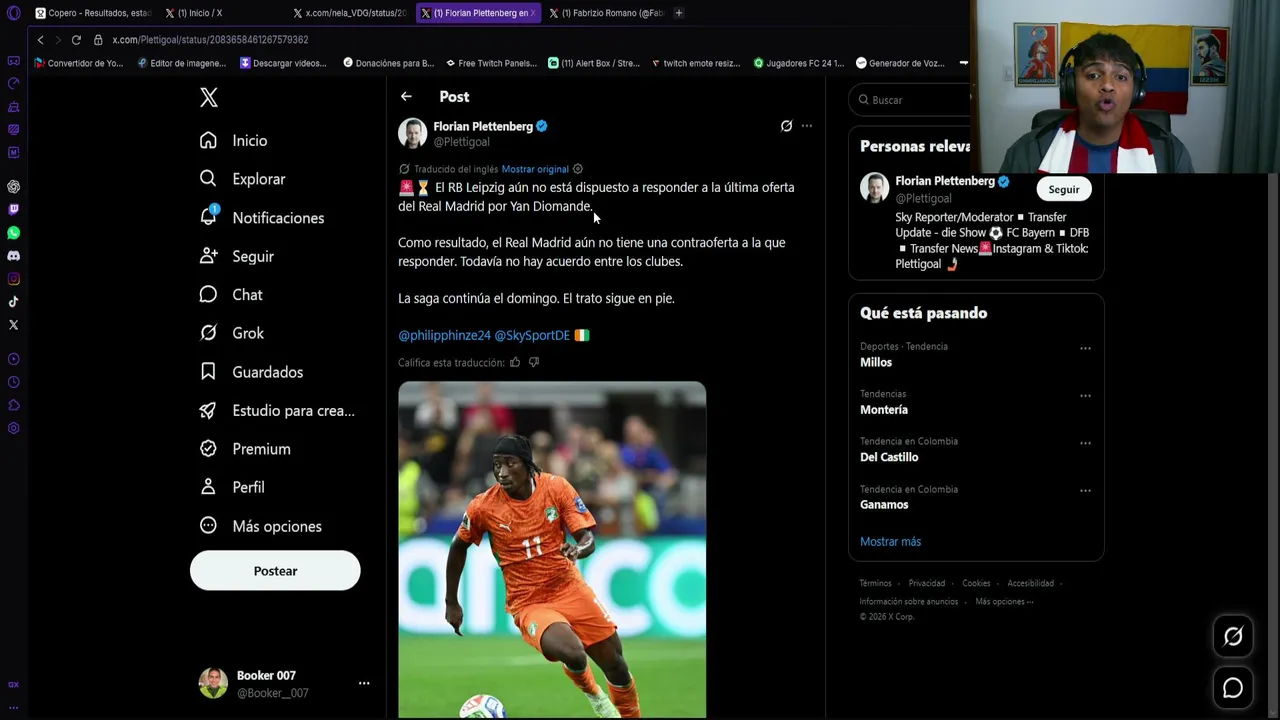Open the floating chat messages button
Image resolution: width=1280 pixels, height=720 pixels.
click(1233, 688)
